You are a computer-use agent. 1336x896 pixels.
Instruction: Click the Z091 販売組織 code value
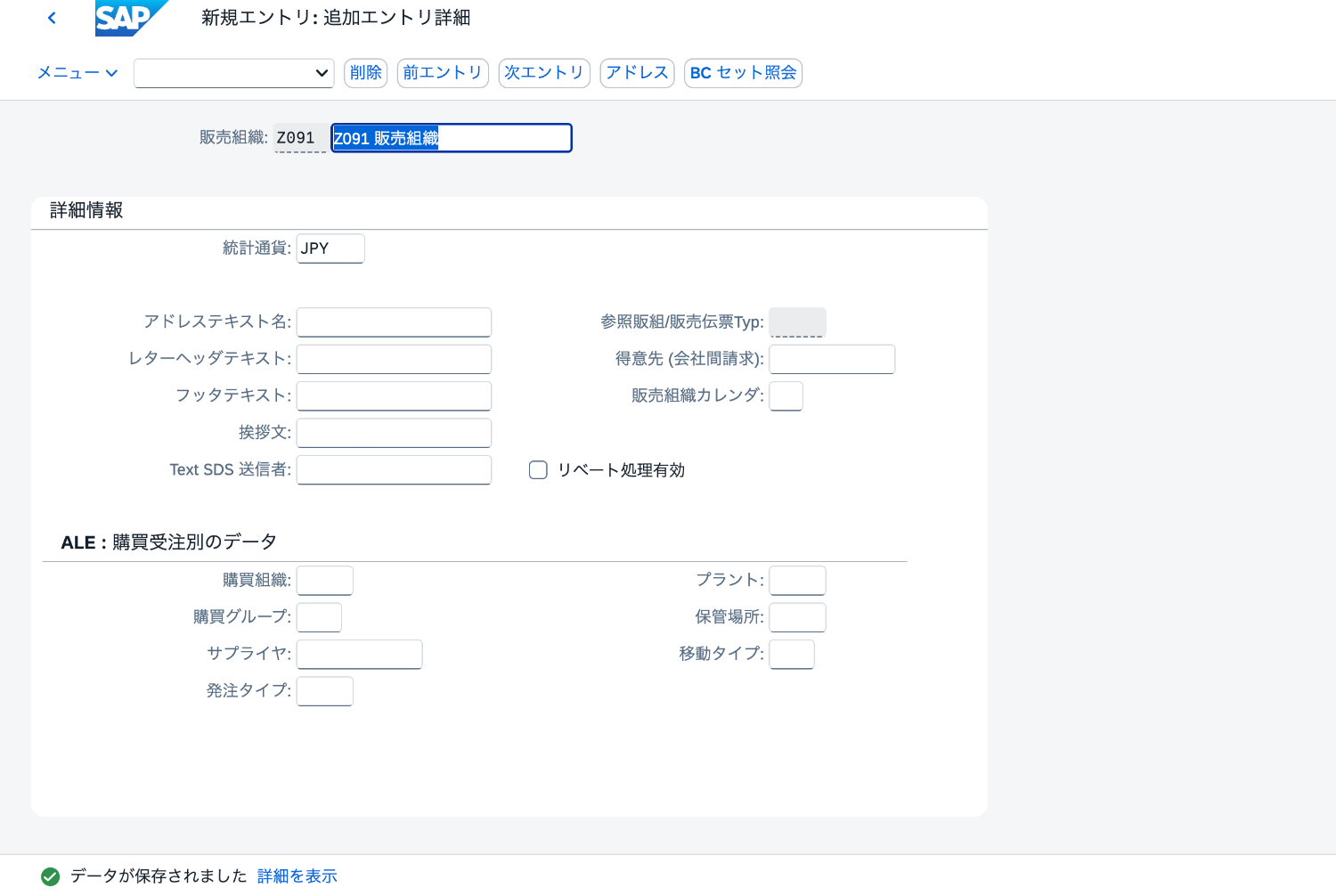click(300, 138)
